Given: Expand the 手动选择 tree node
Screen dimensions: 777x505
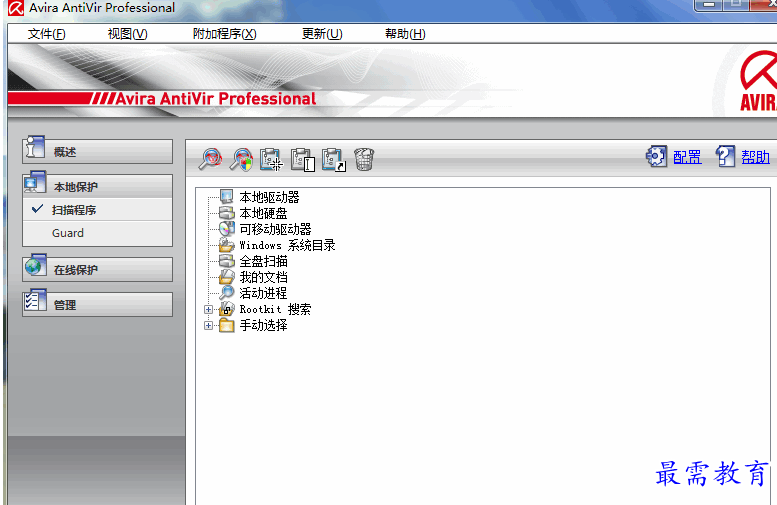Looking at the screenshot, I should pyautogui.click(x=209, y=326).
